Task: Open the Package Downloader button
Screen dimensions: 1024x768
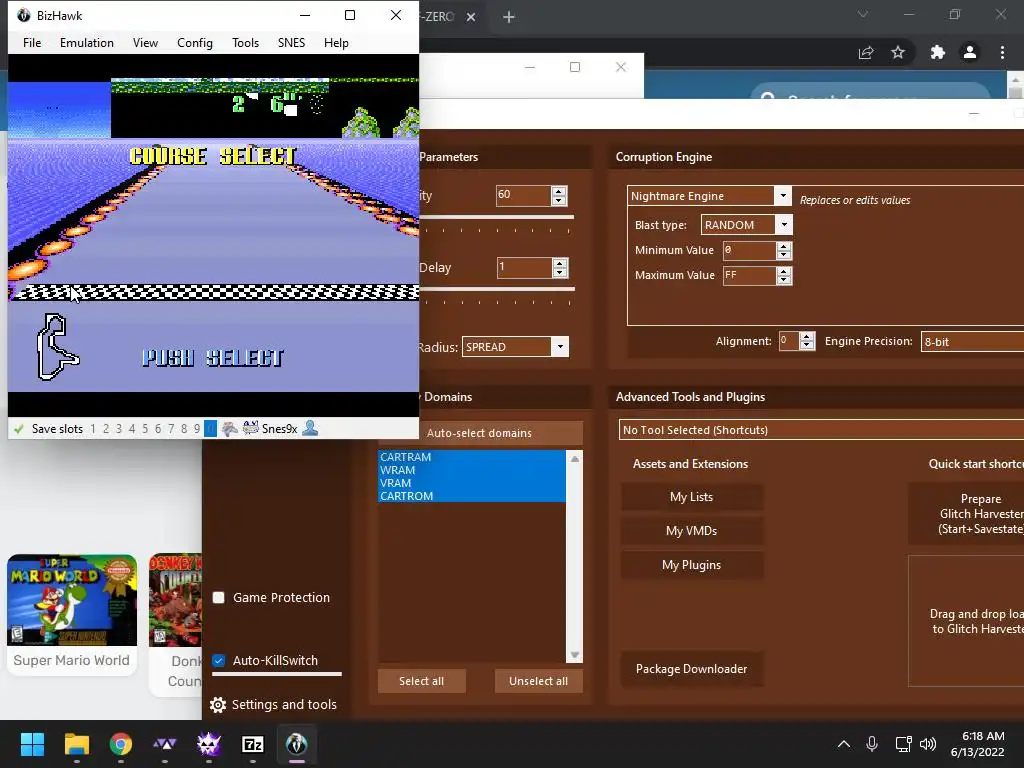Action: pos(692,669)
